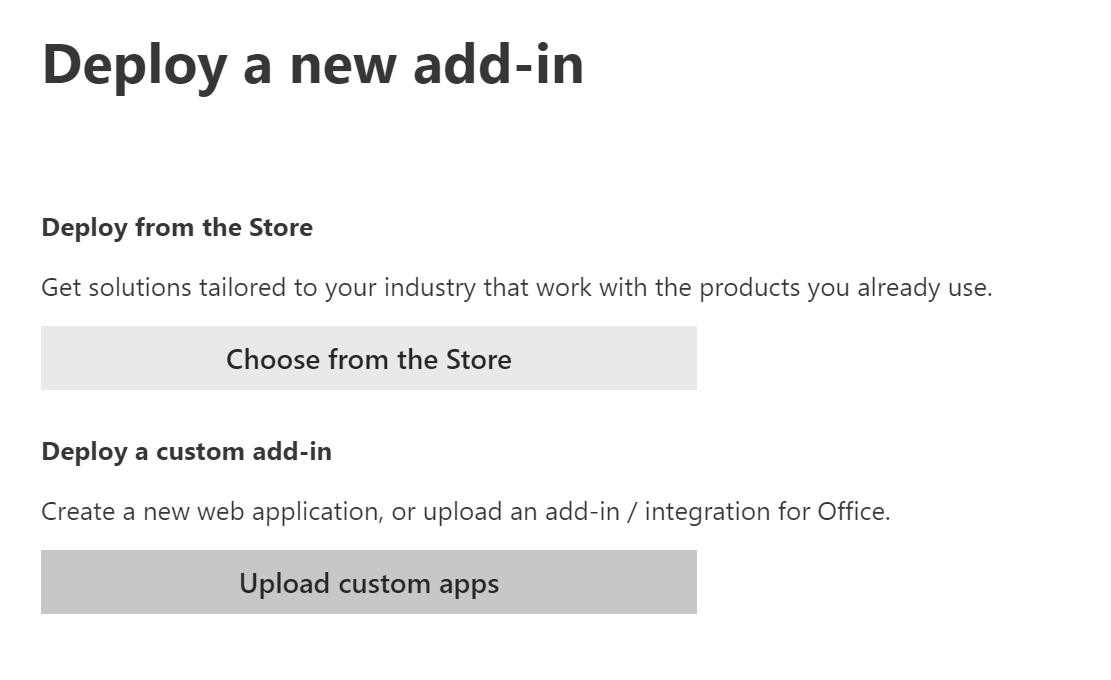Open the Store to pick an add-in

coord(368,358)
